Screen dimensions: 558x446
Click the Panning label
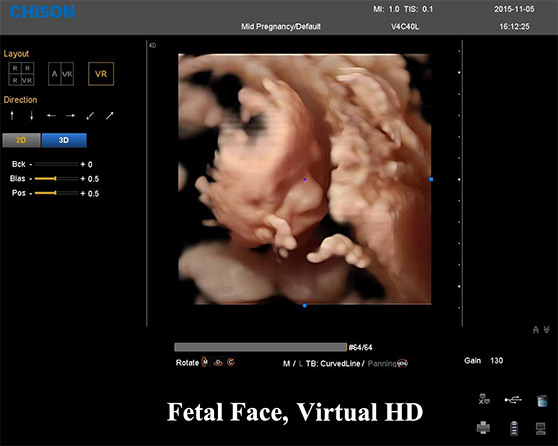382,363
